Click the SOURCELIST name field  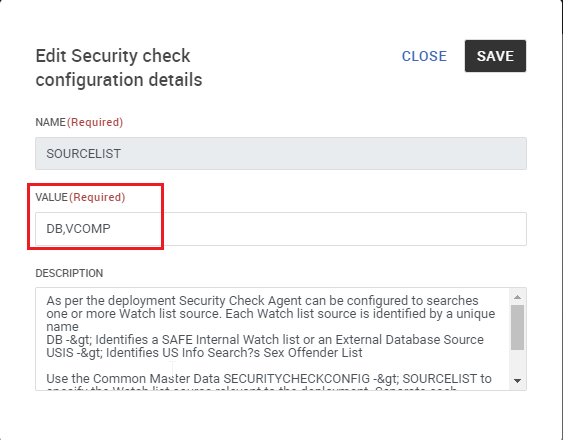point(281,153)
